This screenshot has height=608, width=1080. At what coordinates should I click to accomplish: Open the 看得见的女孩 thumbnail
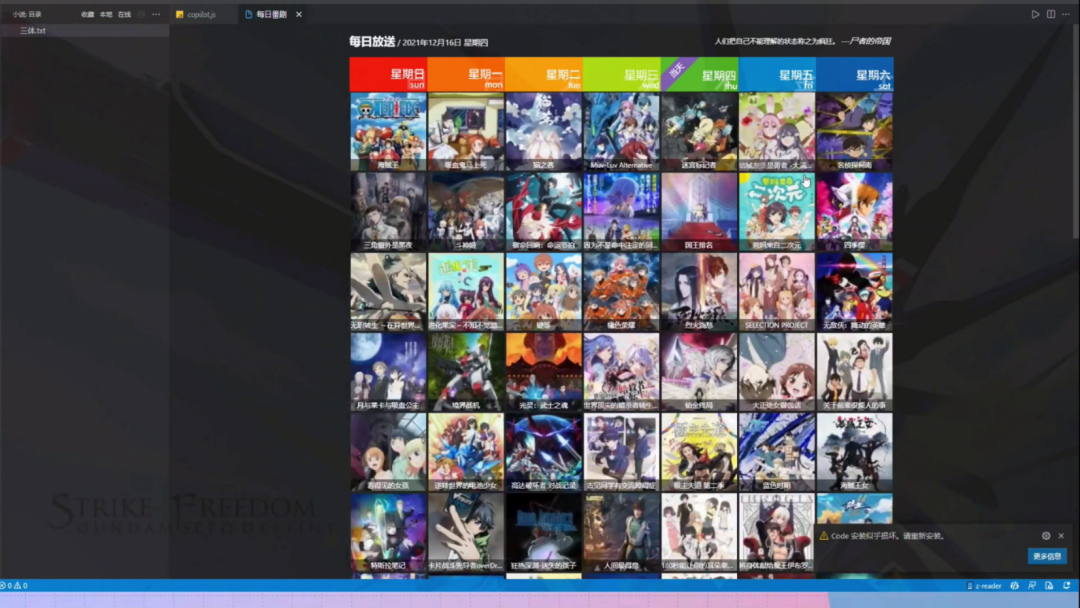tap(388, 452)
